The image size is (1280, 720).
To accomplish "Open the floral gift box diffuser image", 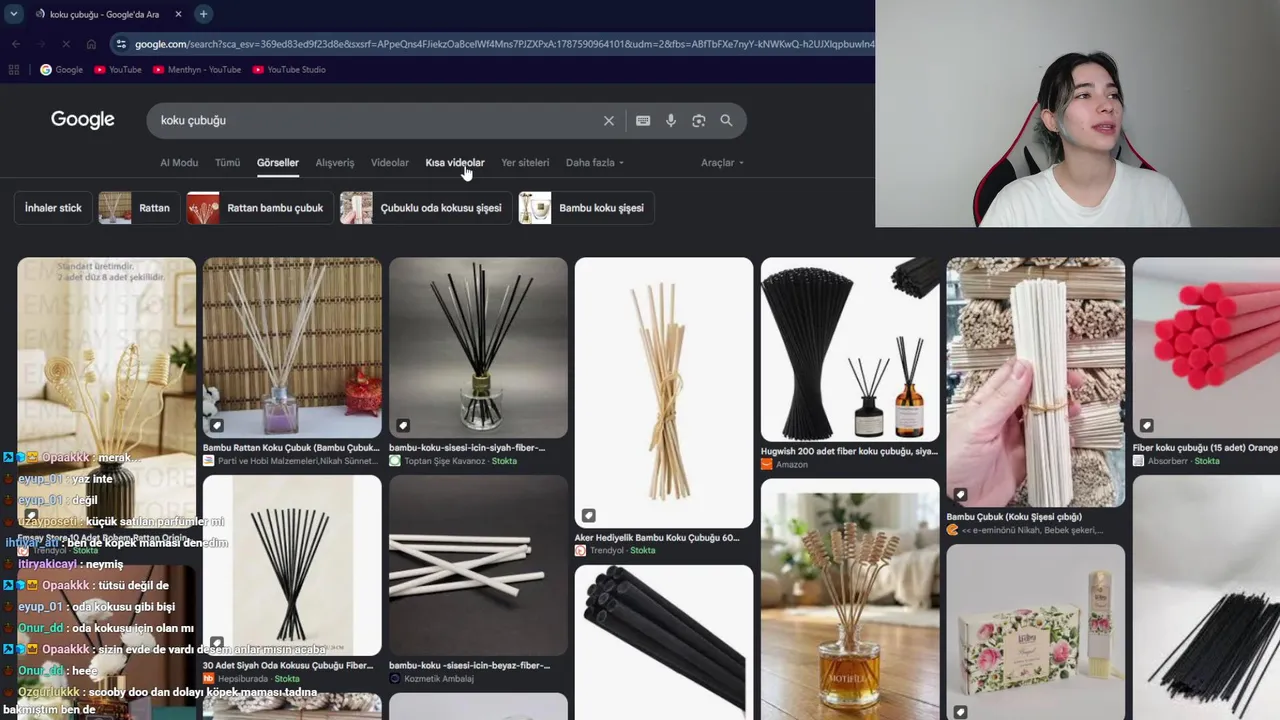I will [1036, 632].
